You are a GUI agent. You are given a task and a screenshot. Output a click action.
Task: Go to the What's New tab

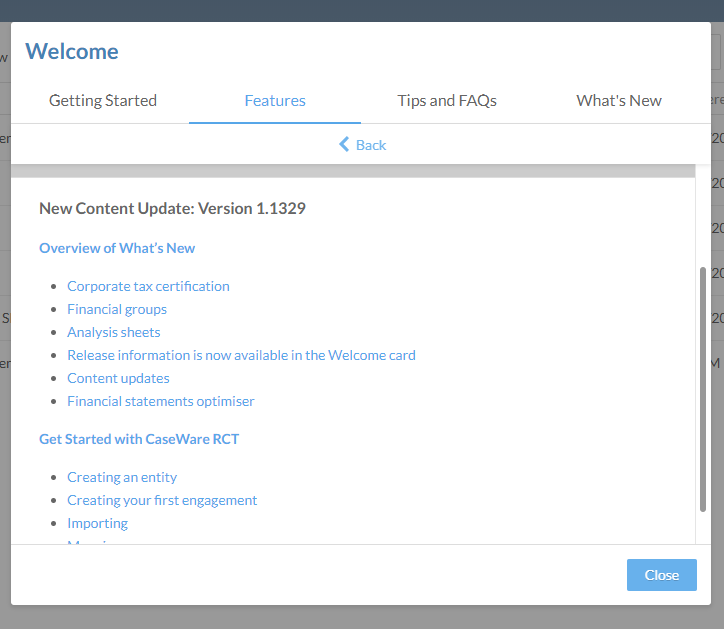pos(619,100)
